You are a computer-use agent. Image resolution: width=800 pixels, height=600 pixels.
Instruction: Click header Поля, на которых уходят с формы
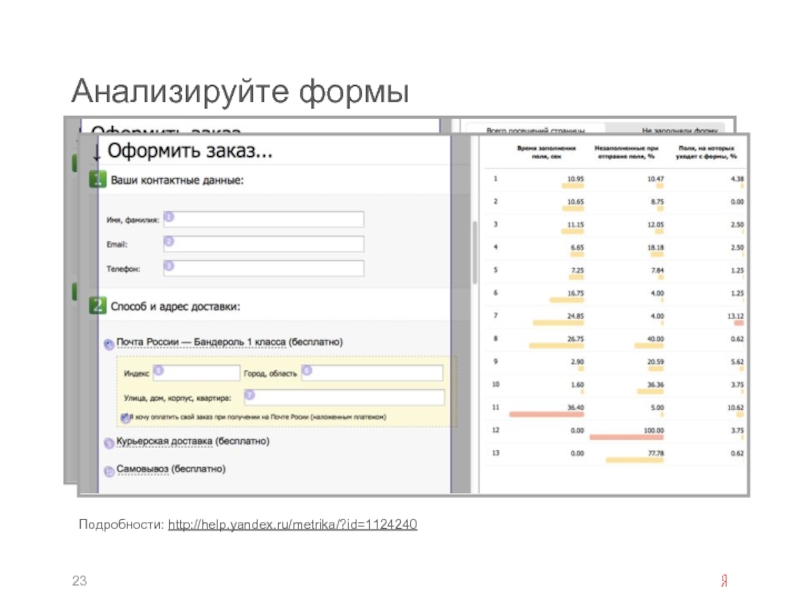(706, 152)
